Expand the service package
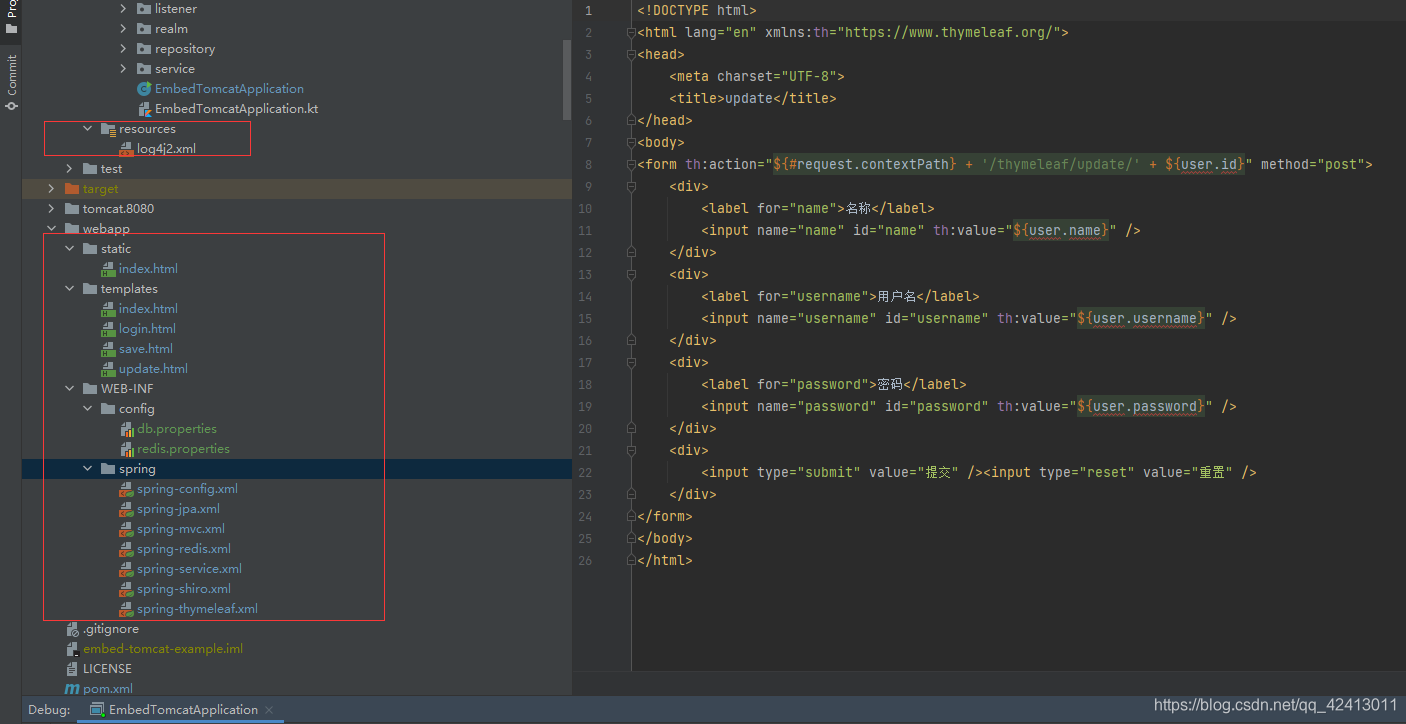The height and width of the screenshot is (724, 1406). [124, 69]
